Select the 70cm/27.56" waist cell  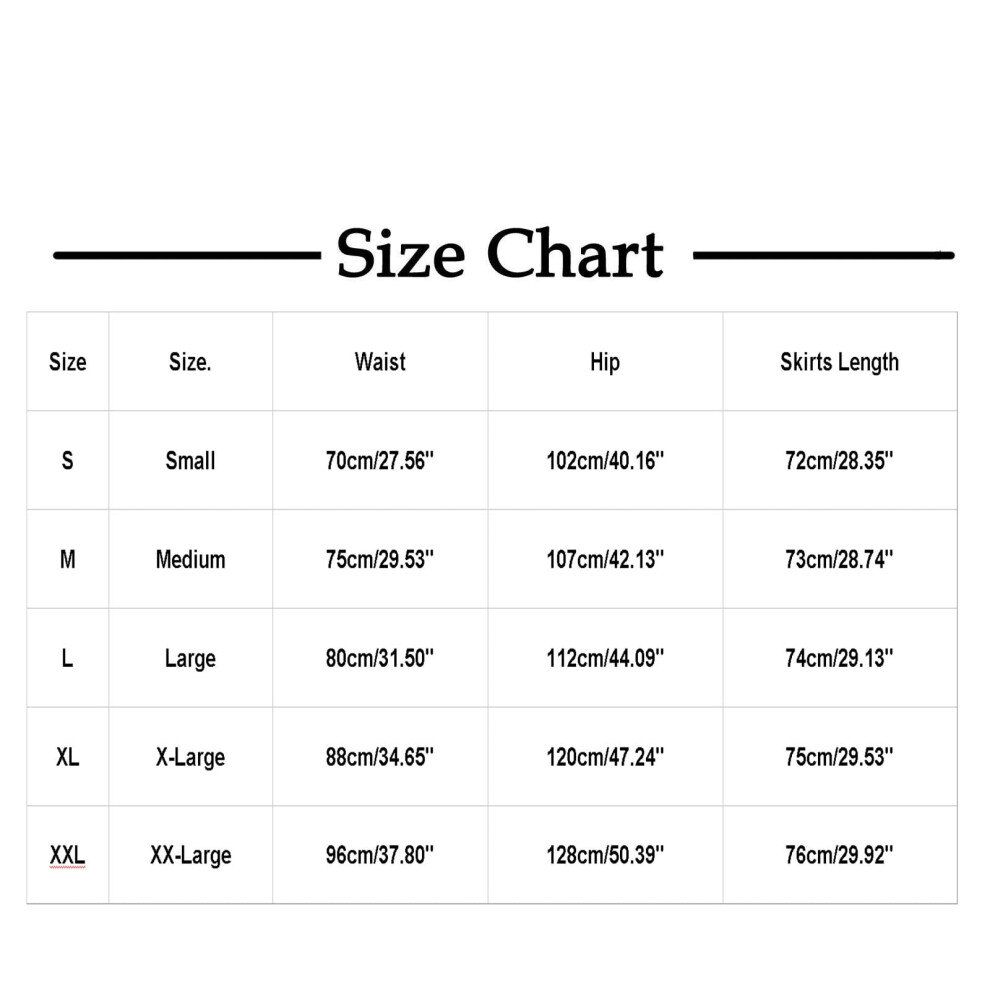(380, 460)
